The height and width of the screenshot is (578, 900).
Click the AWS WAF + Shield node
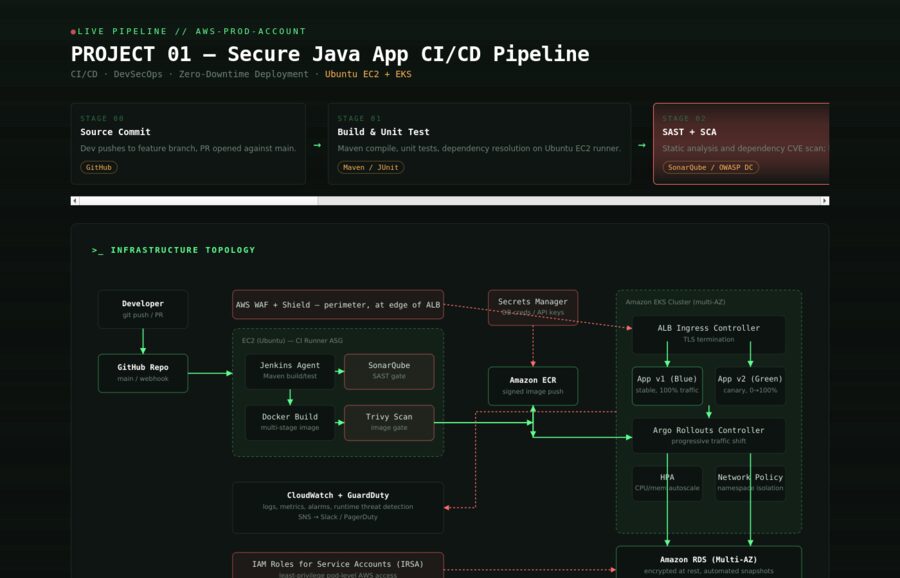pos(338,305)
